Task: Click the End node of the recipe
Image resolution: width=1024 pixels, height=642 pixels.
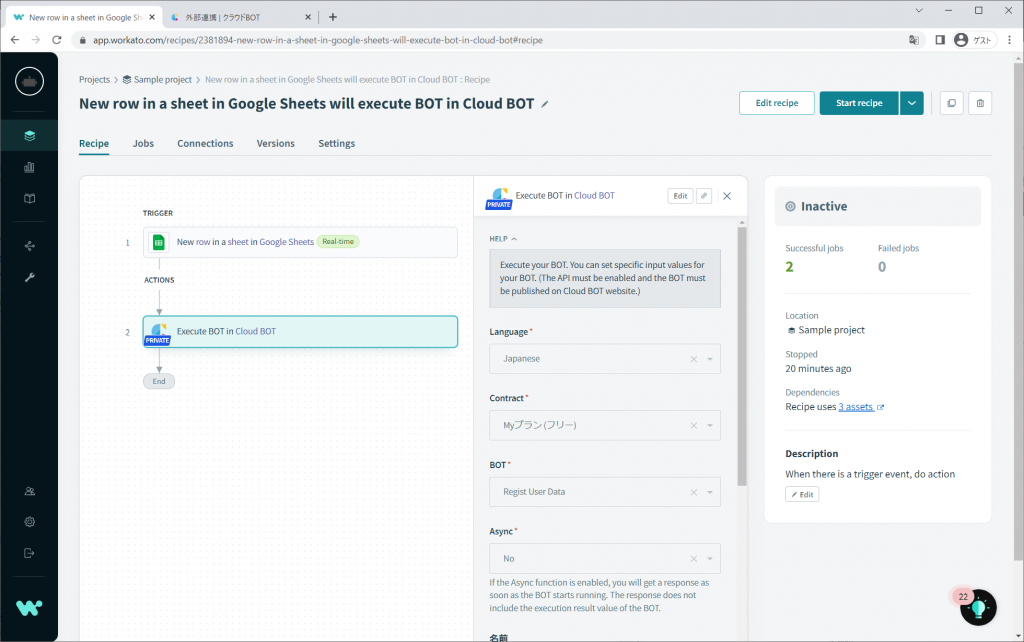Action: point(159,381)
